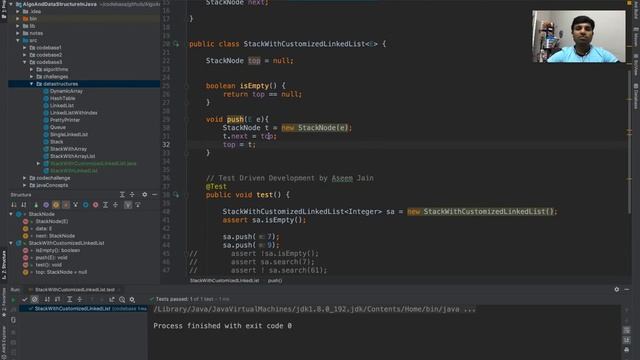Open SingleLinkedList class file
Screen dimensions: 640x360
(69, 134)
